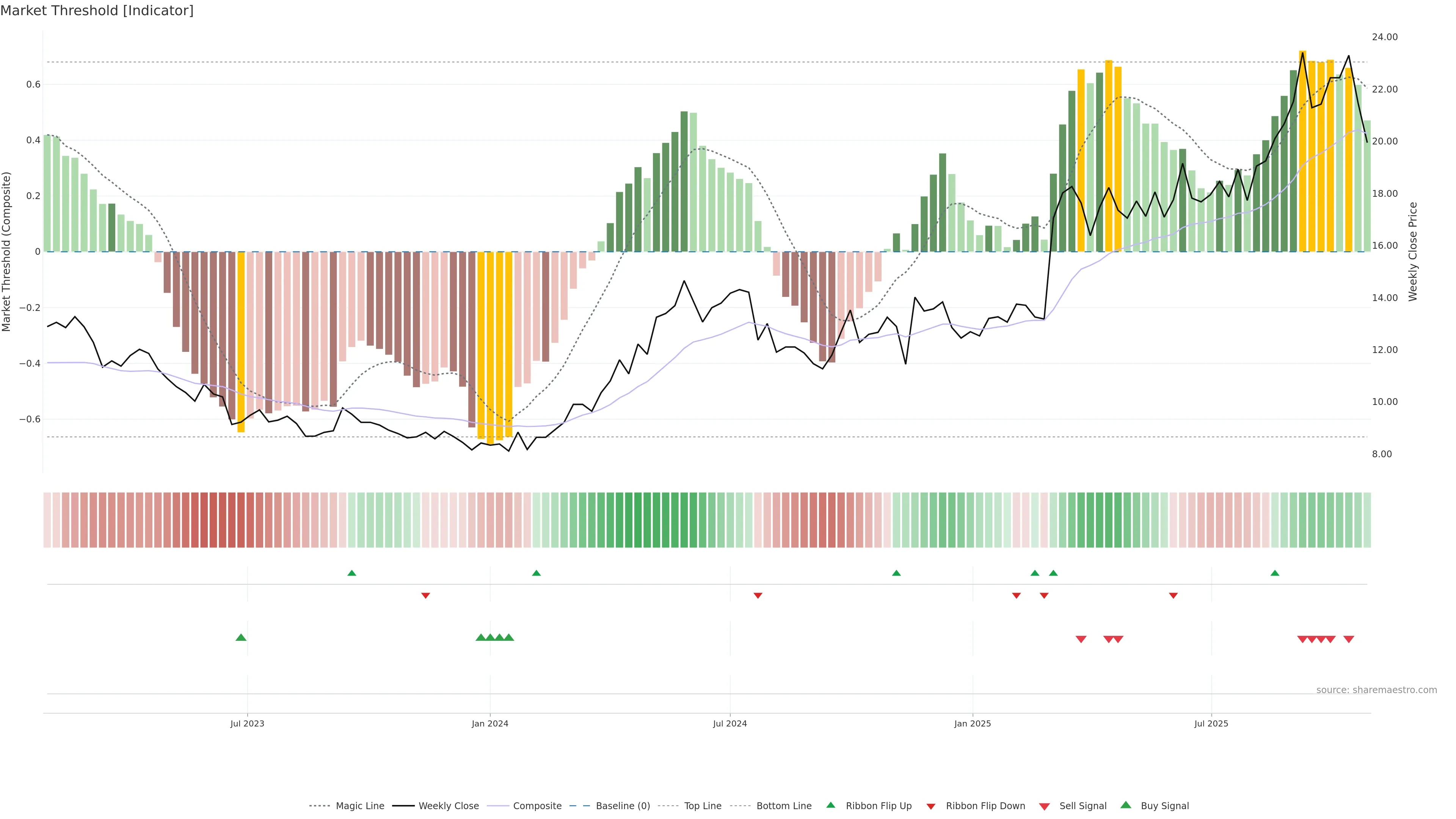Click the Market Threshold [Indicator] title
The width and height of the screenshot is (1456, 819).
click(x=97, y=11)
